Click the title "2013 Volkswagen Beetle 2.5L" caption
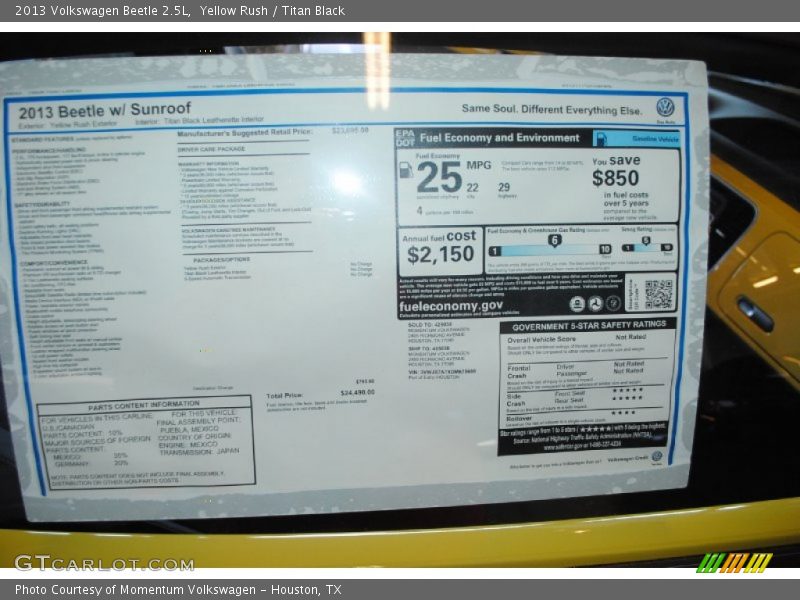This screenshot has height=600, width=800. point(103,11)
